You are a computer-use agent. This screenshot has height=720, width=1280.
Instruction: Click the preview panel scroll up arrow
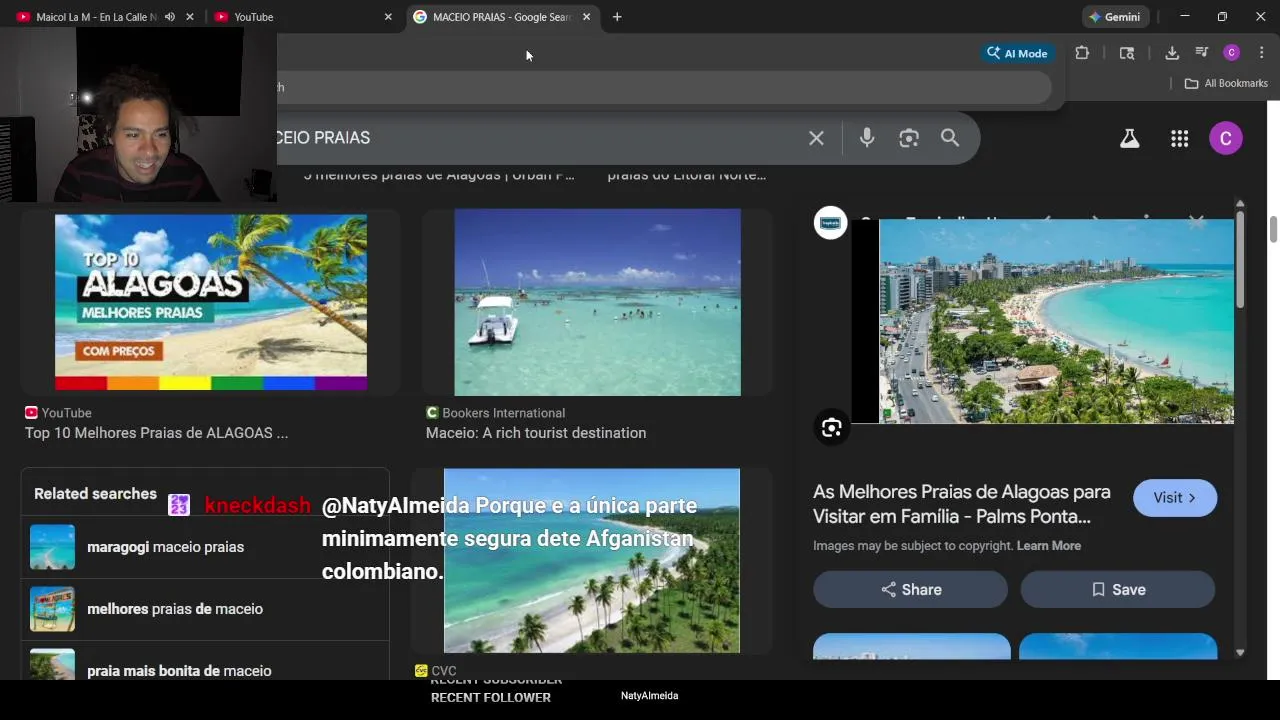click(x=1240, y=204)
